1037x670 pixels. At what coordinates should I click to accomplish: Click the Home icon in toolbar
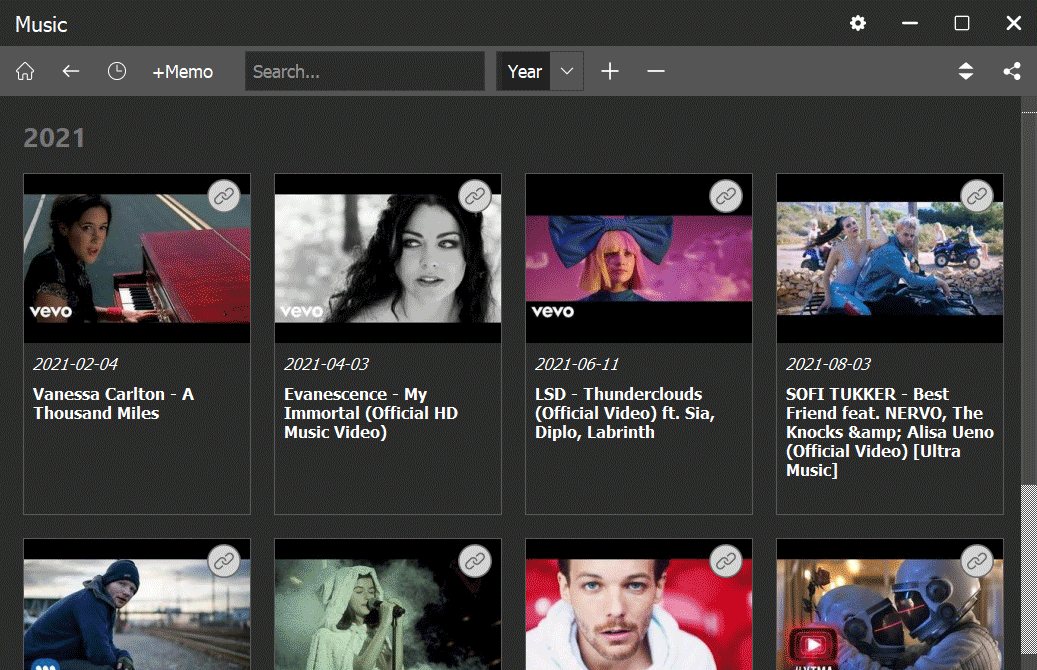click(25, 72)
